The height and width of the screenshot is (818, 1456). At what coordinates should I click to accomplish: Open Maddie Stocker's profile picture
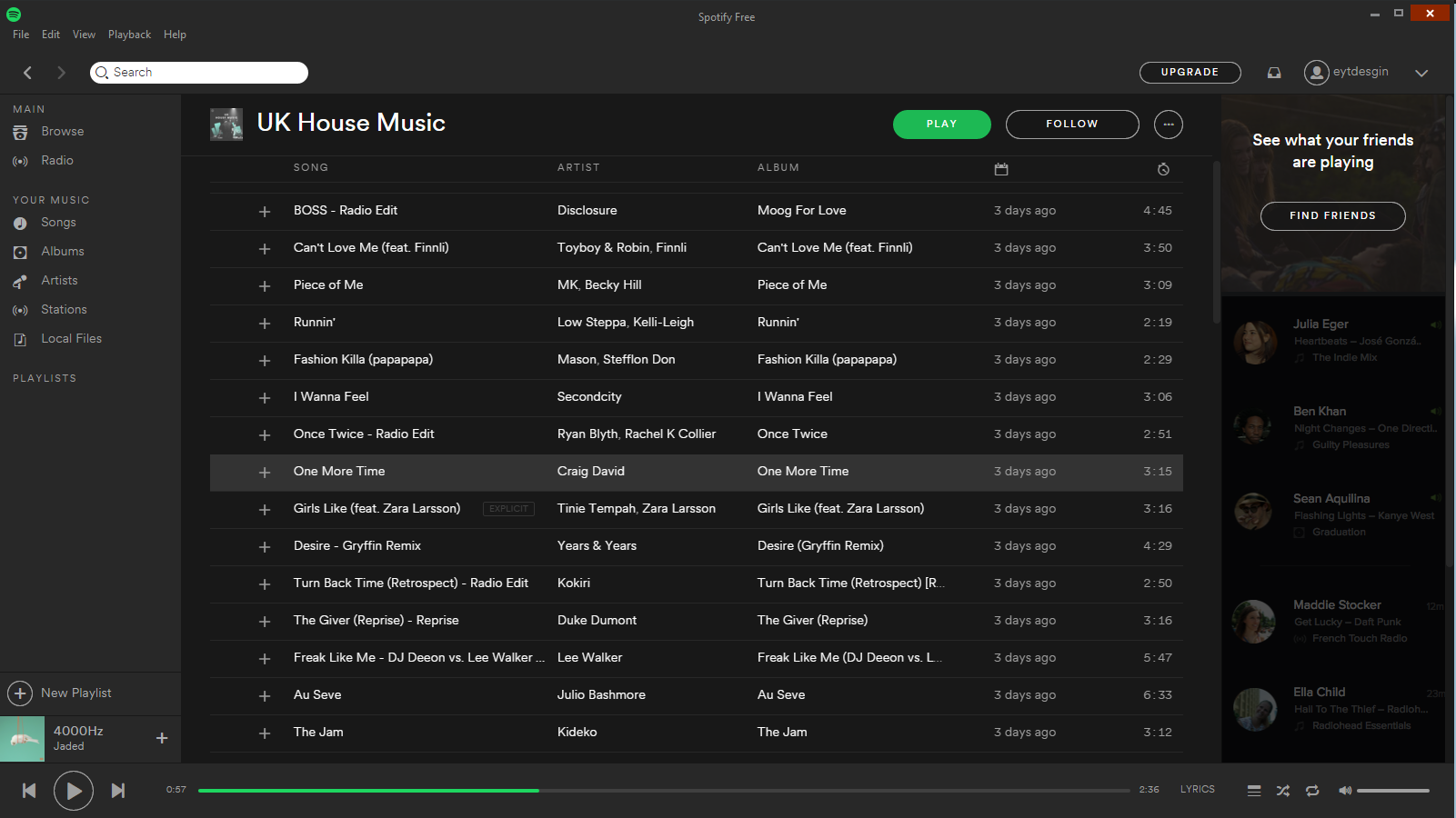1253,622
